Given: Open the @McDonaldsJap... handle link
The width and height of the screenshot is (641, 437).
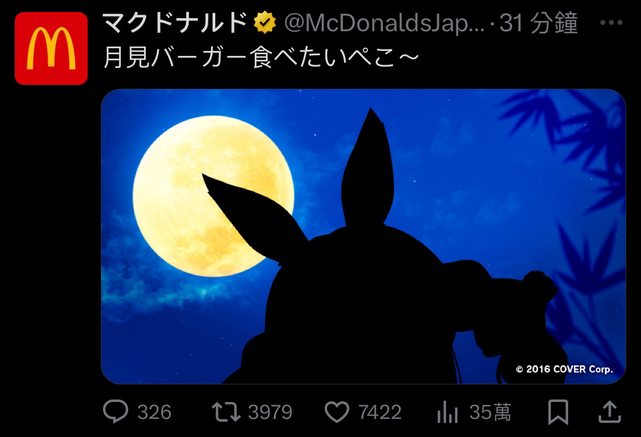Looking at the screenshot, I should click(x=384, y=23).
